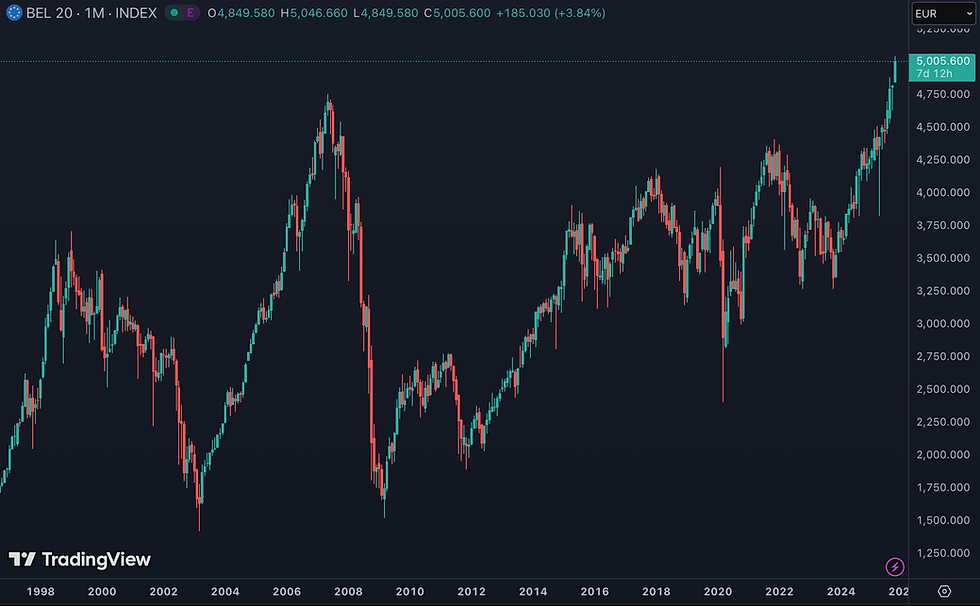Image resolution: width=980 pixels, height=606 pixels.
Task: Click the 1998 time axis label
Action: click(41, 592)
